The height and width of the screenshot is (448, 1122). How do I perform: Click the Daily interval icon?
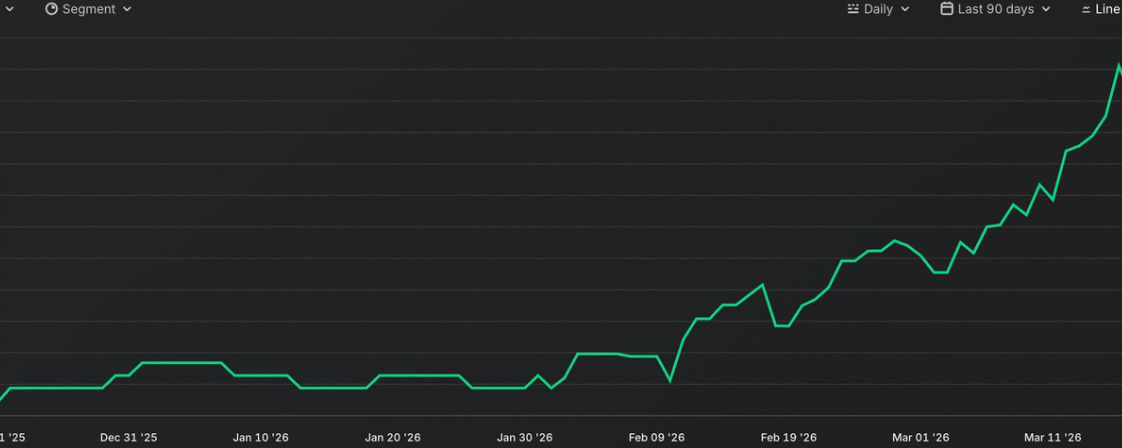tap(853, 9)
